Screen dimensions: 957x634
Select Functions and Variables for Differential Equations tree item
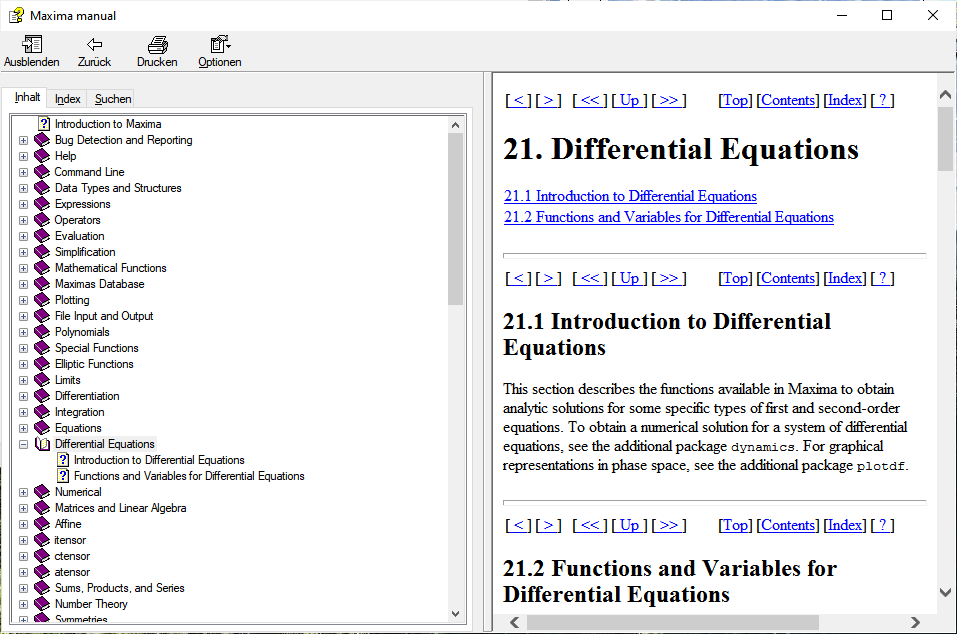point(189,476)
